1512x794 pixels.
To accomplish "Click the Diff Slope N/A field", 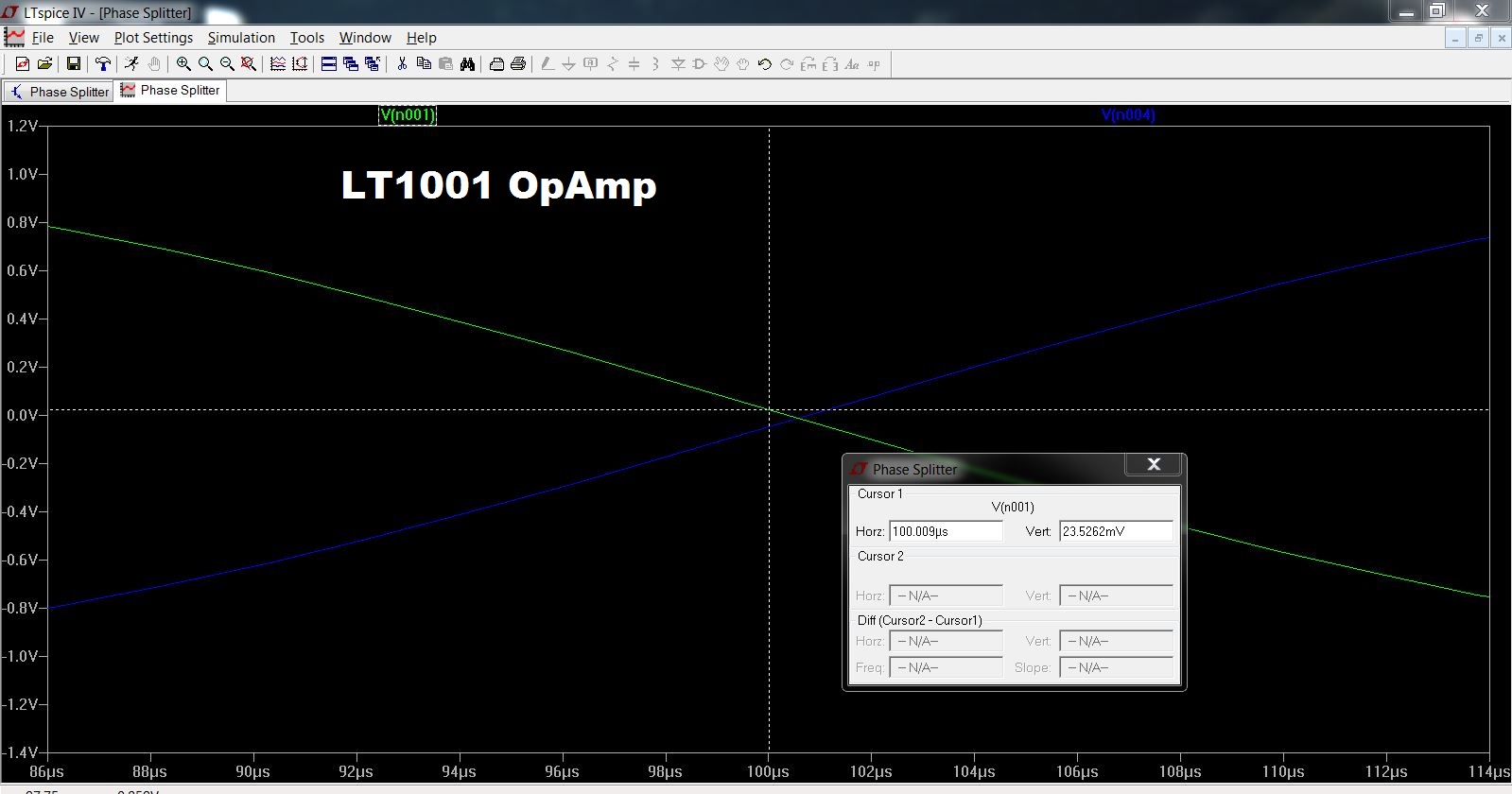I will click(1116, 667).
